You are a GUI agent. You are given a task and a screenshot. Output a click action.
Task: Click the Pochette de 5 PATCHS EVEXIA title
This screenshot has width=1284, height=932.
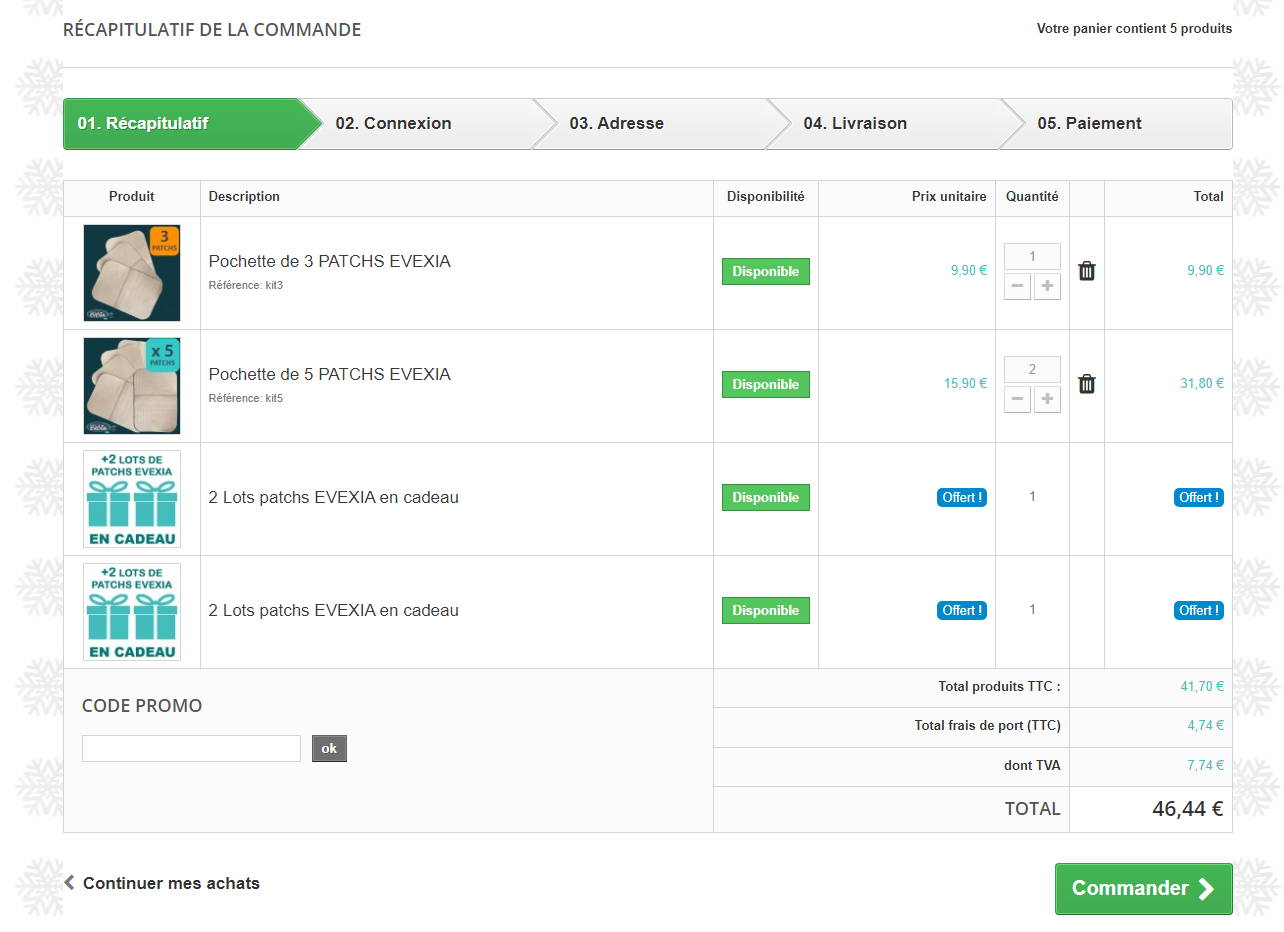pyautogui.click(x=329, y=374)
